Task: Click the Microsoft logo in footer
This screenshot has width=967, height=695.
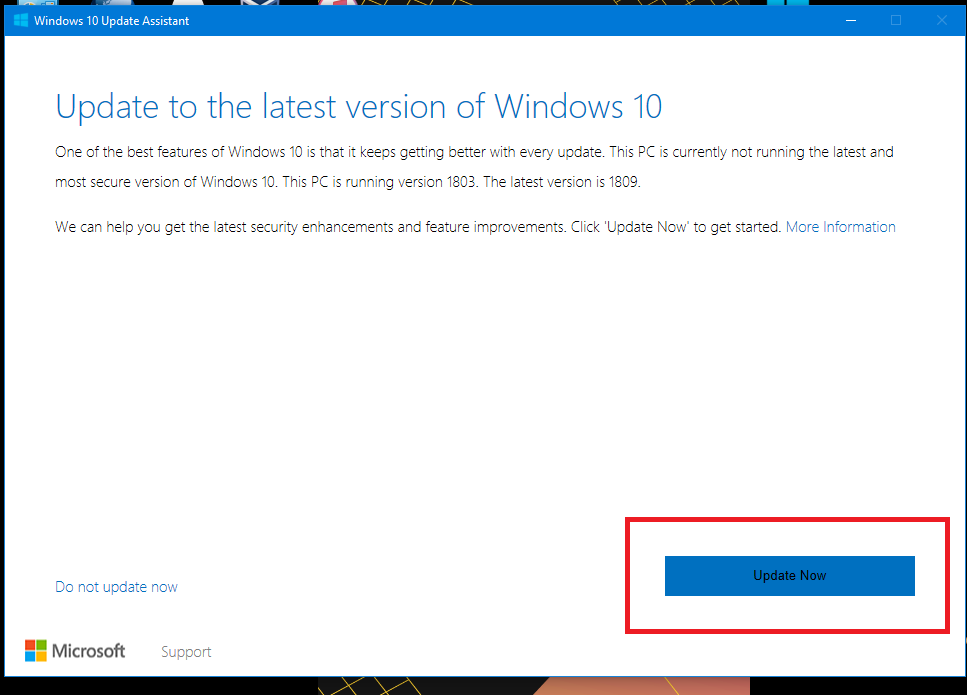Action: [x=75, y=651]
